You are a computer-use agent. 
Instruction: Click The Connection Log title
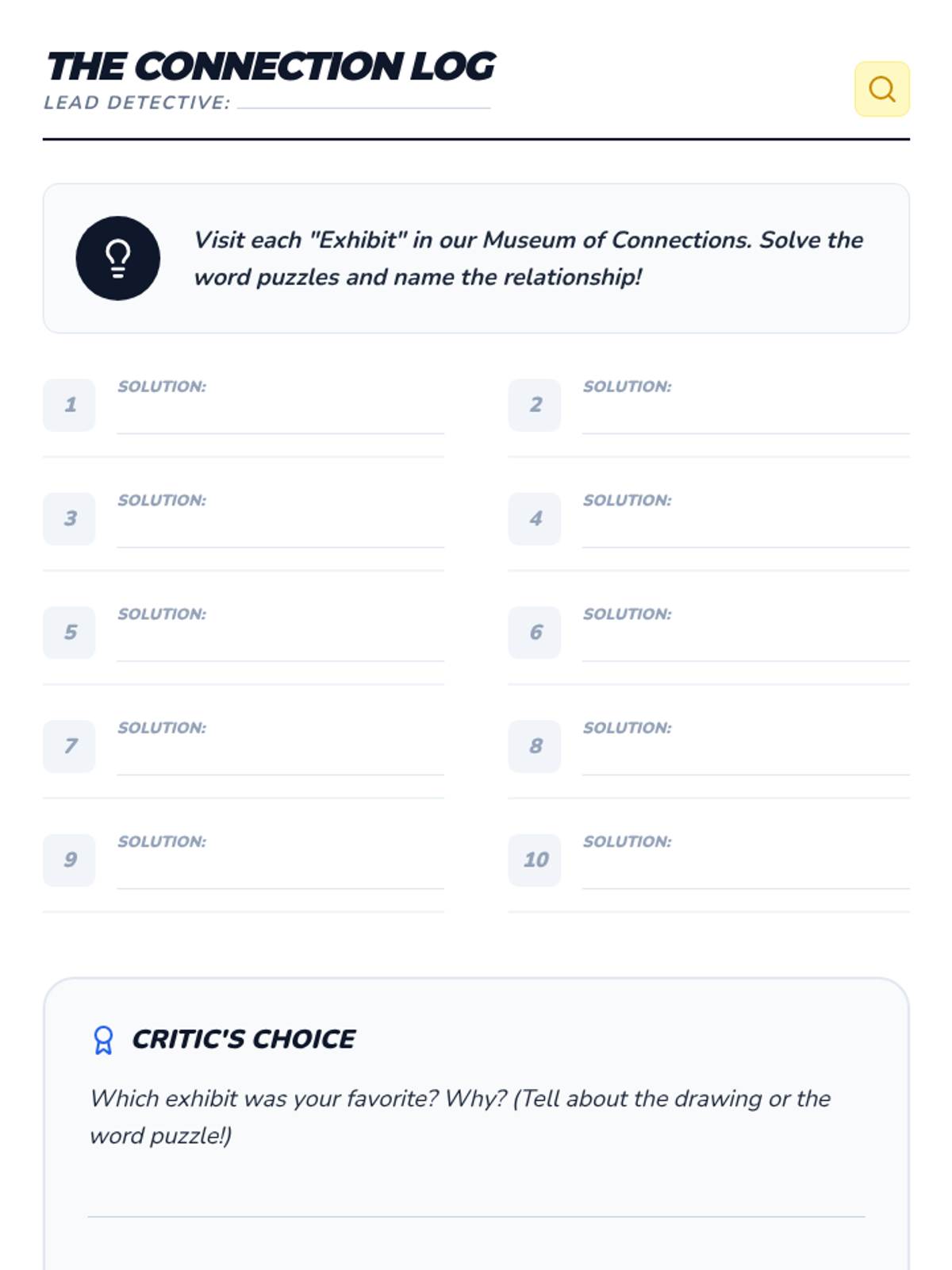click(271, 67)
